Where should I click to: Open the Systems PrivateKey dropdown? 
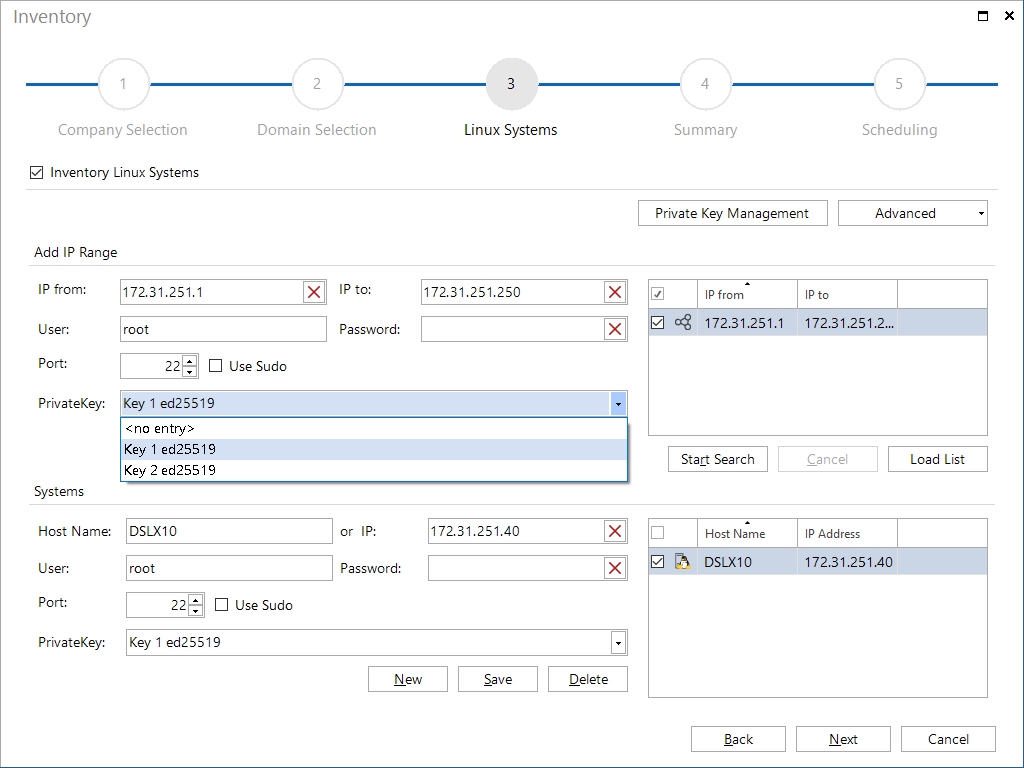point(618,641)
